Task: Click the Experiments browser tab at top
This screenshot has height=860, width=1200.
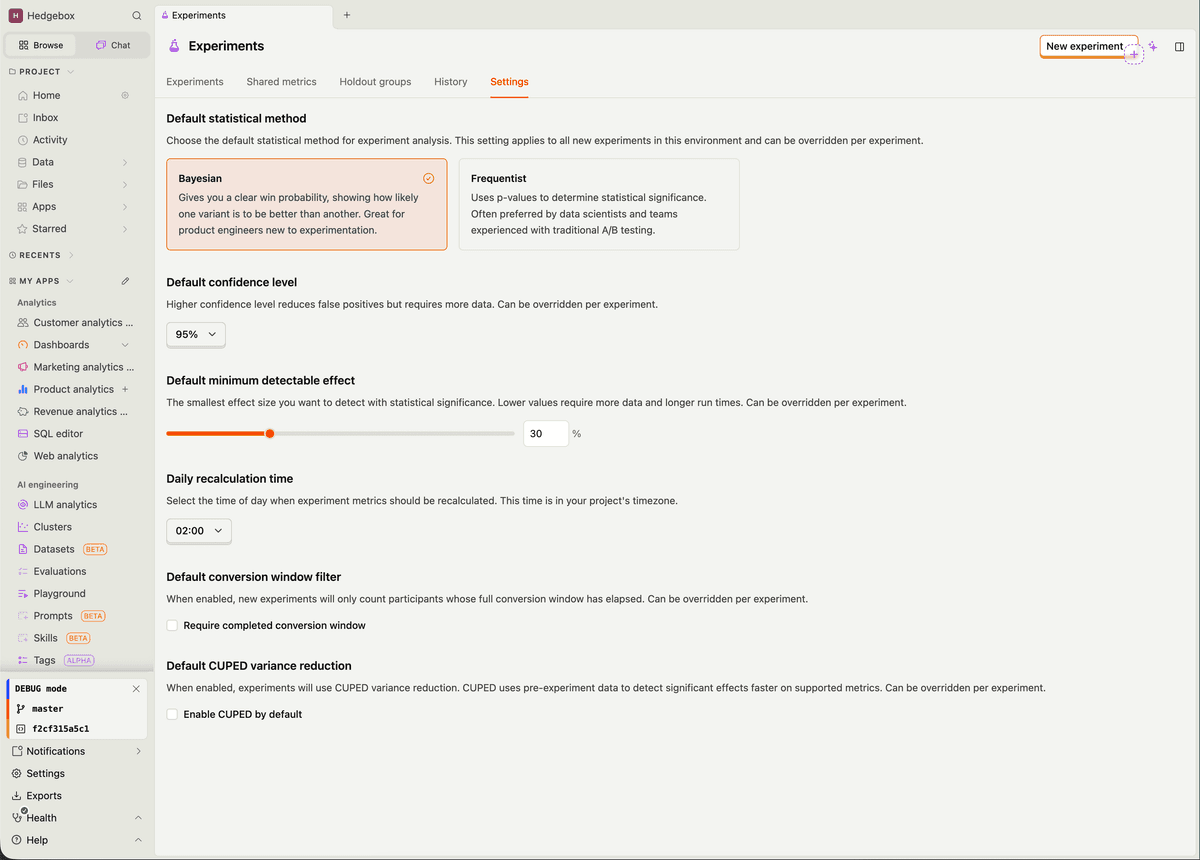Action: pos(243,15)
